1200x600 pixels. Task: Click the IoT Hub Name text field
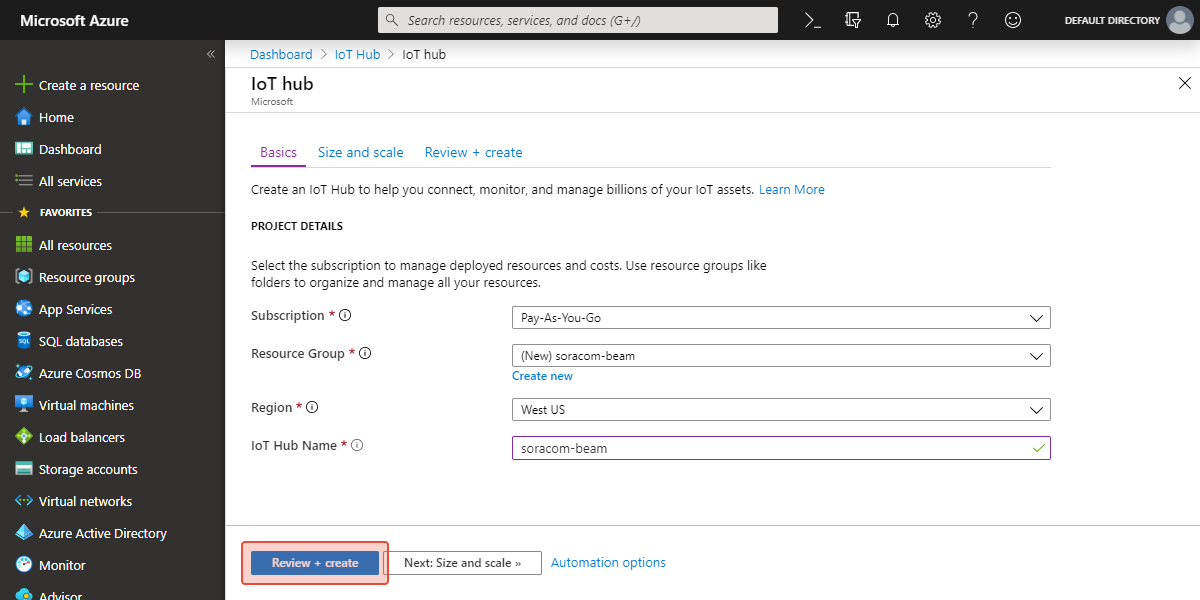click(770, 448)
